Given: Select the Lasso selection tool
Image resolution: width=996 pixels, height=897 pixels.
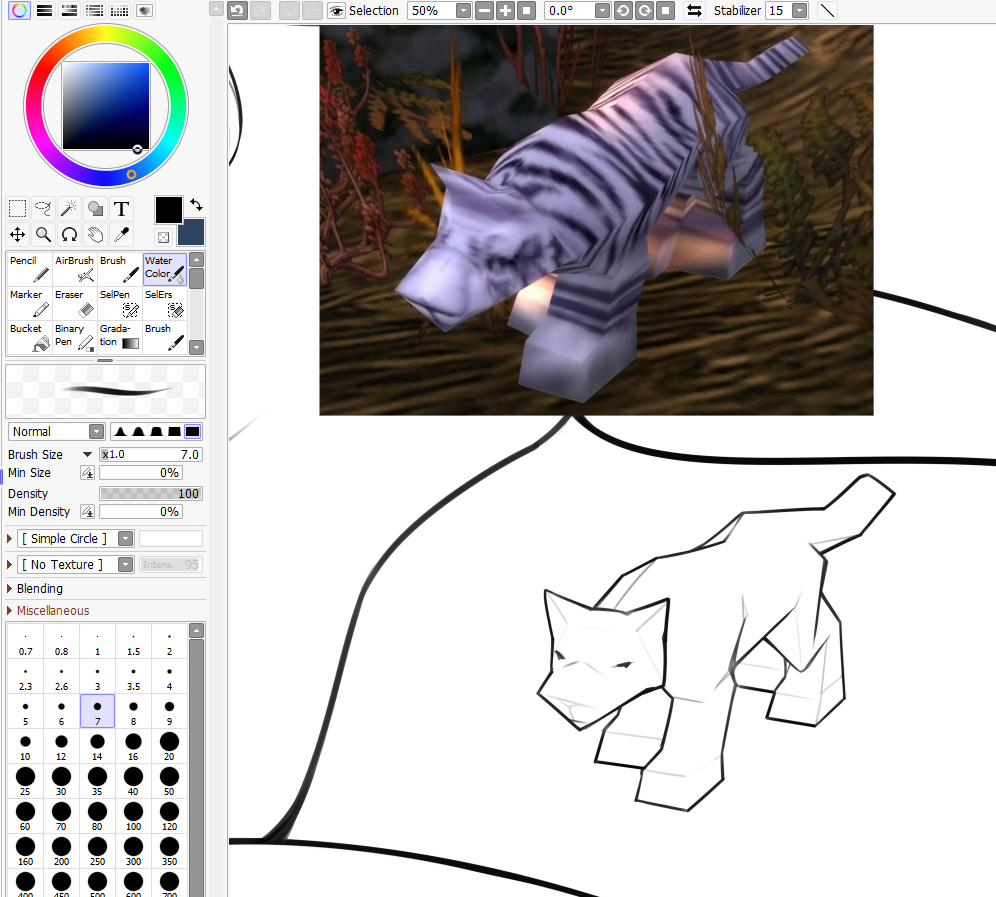Looking at the screenshot, I should tap(43, 208).
